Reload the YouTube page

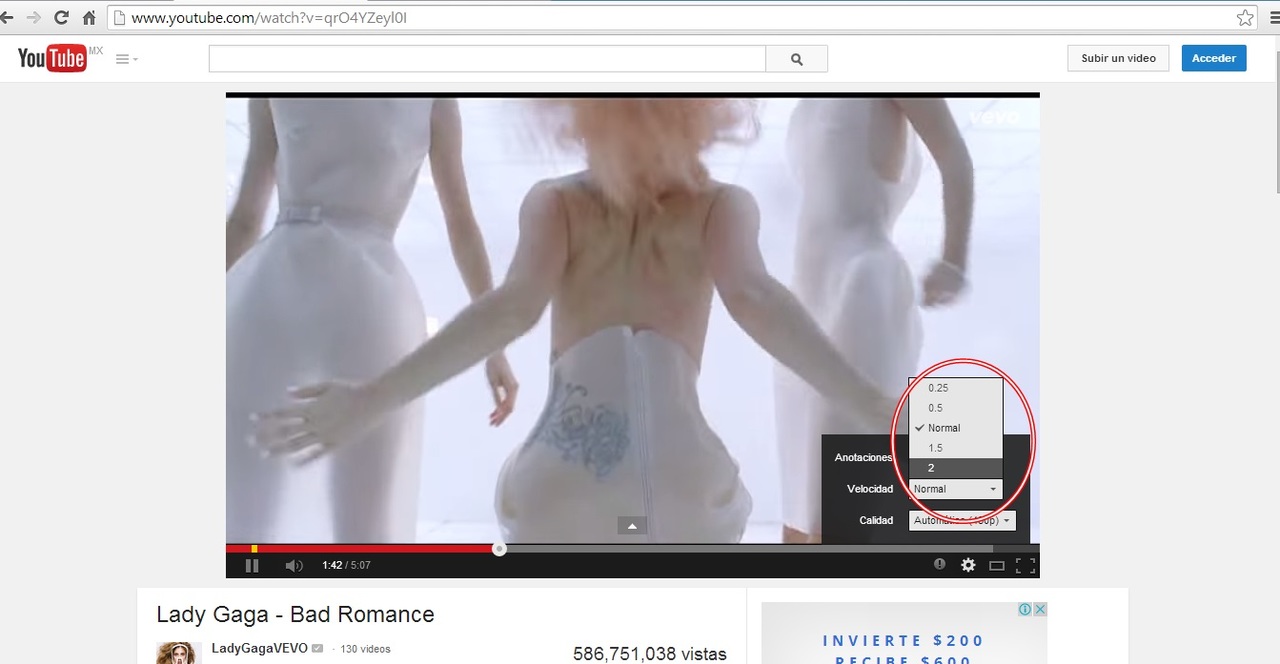[x=62, y=18]
